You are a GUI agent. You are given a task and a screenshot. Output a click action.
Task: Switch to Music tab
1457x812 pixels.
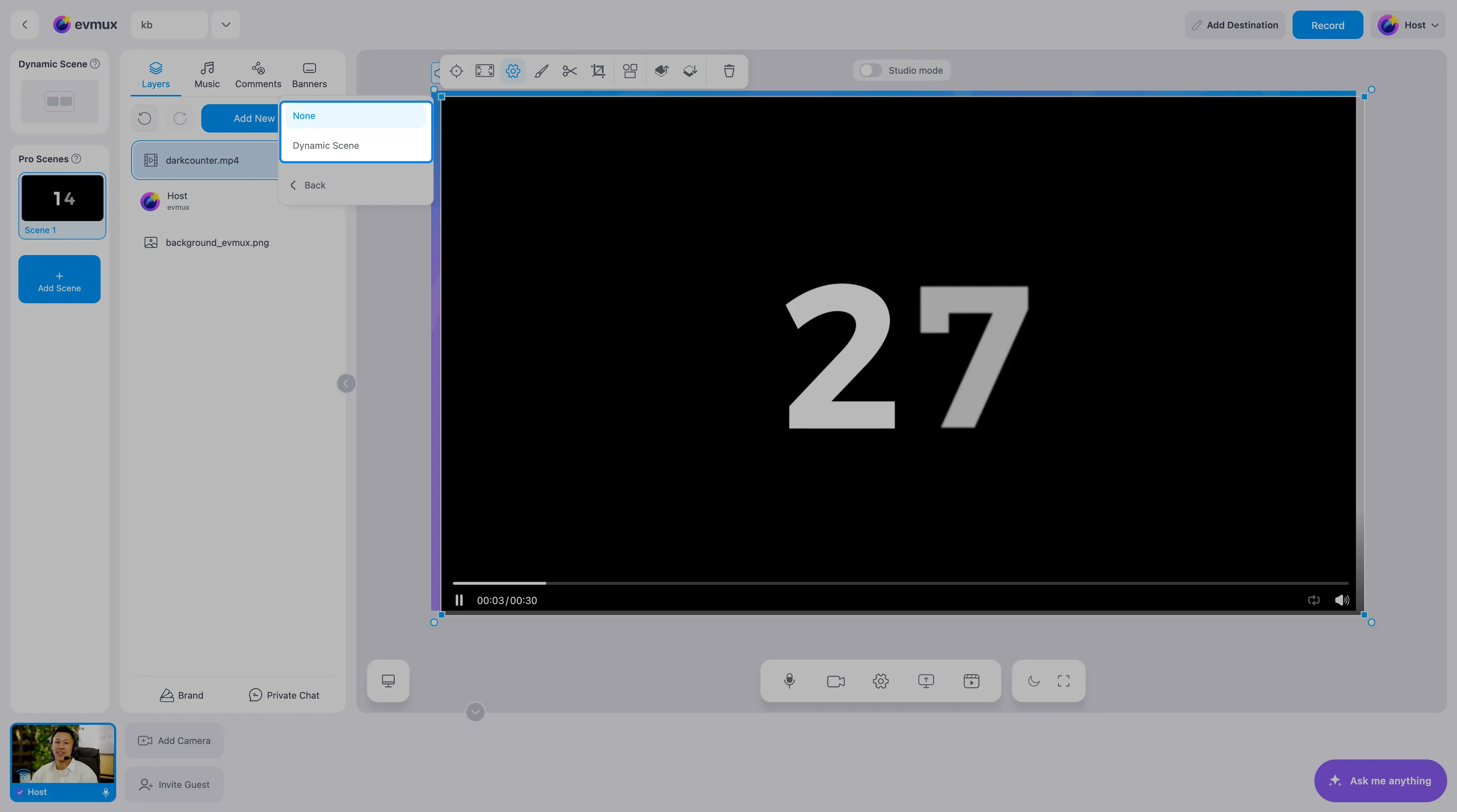tap(207, 75)
